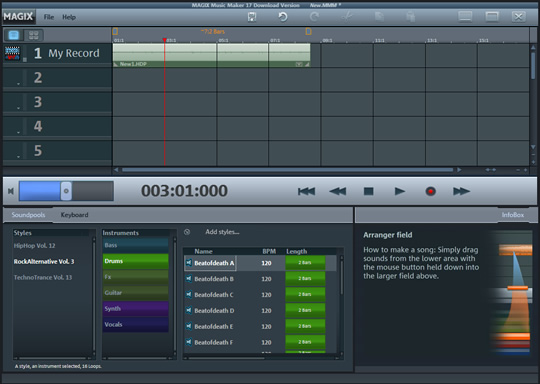Select the Vocals instrument
The width and height of the screenshot is (540, 384).
(136, 324)
